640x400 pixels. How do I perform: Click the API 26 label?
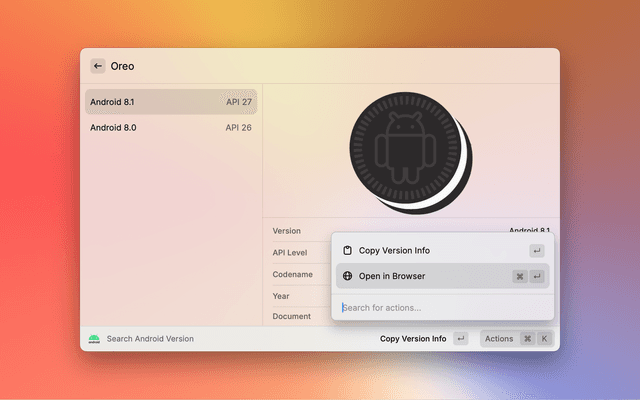[x=238, y=128]
